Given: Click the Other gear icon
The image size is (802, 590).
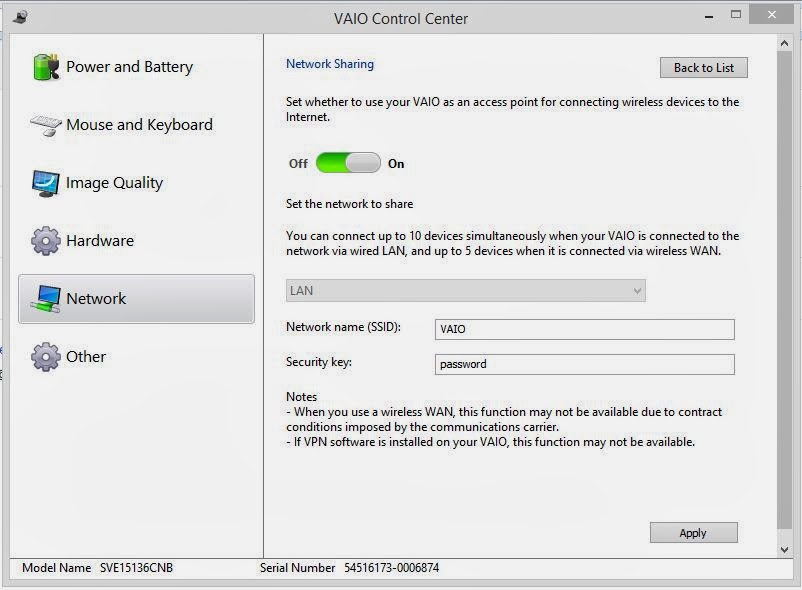Looking at the screenshot, I should point(46,356).
